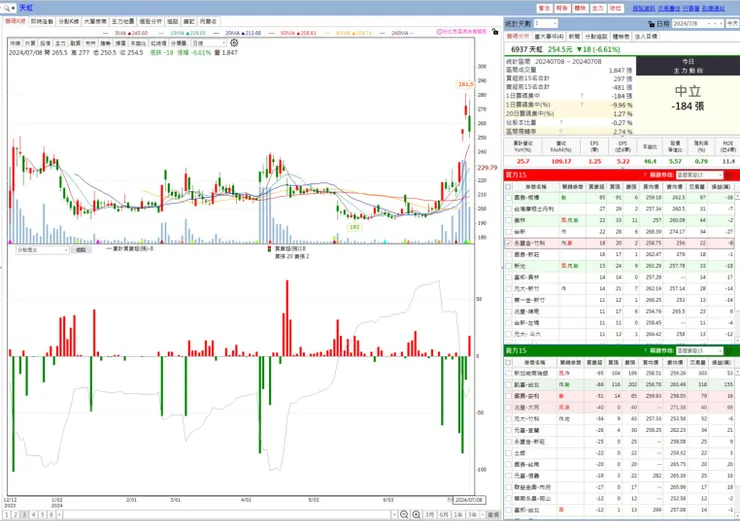Go to chart page 4

[33, 515]
